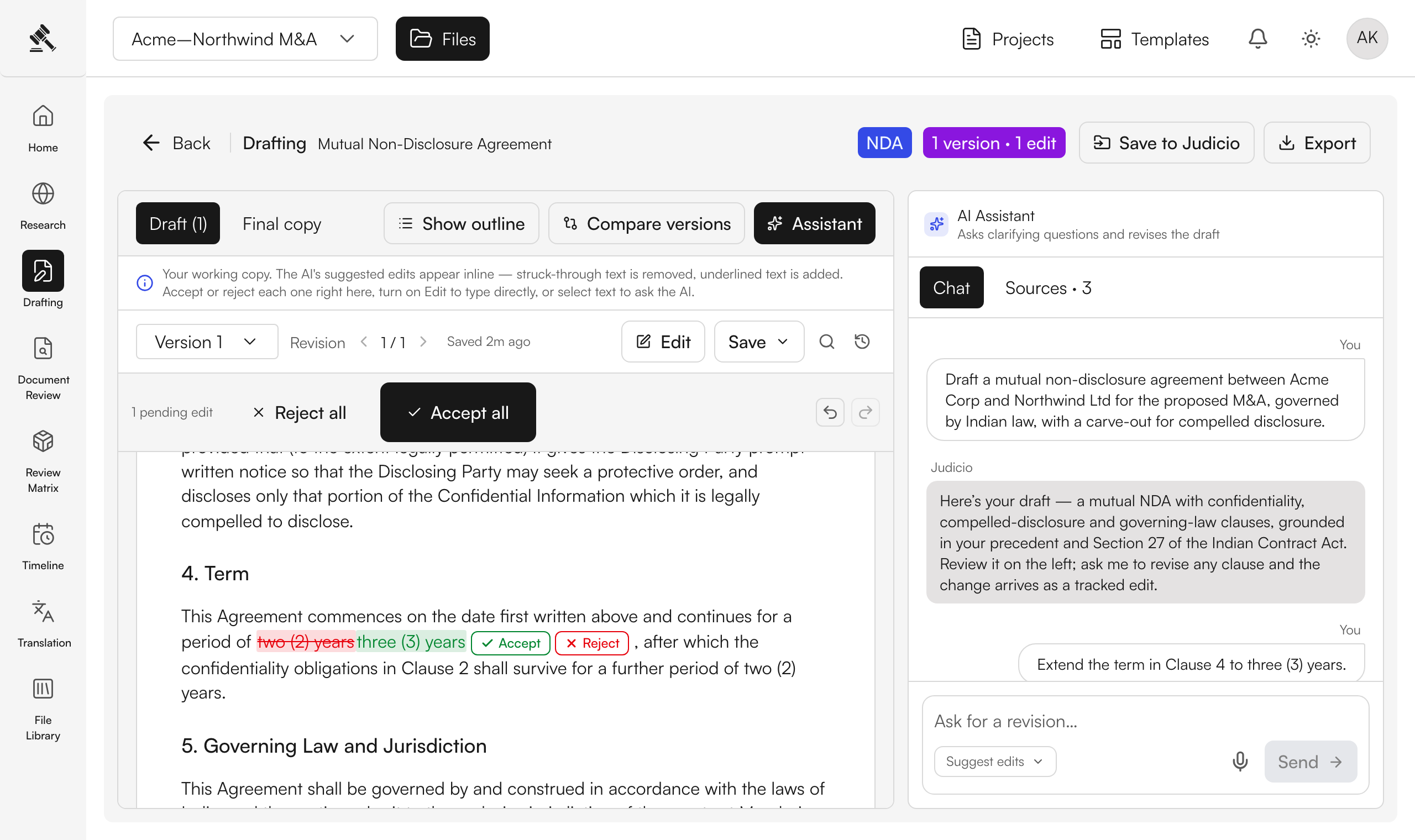Screen dimensions: 1415x840
Task: Click the 1 version • 1 edit badge
Action: tap(994, 143)
